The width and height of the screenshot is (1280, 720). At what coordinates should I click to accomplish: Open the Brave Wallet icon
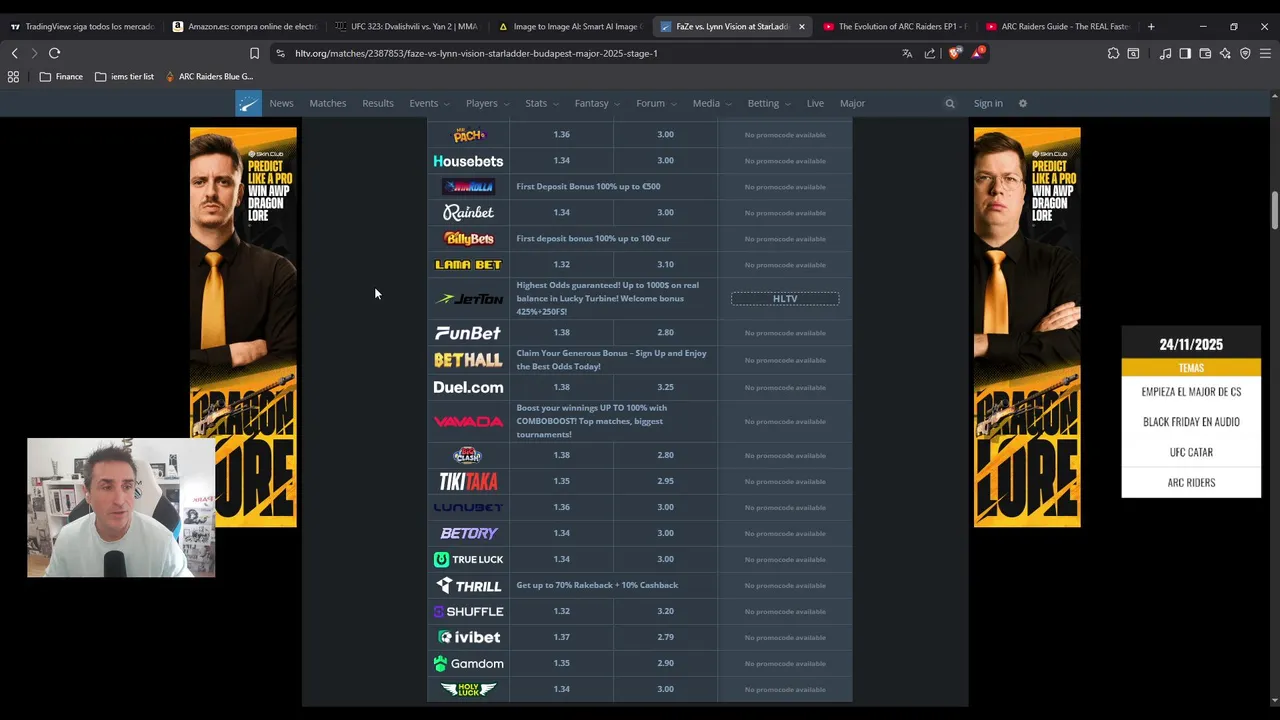click(x=1205, y=53)
